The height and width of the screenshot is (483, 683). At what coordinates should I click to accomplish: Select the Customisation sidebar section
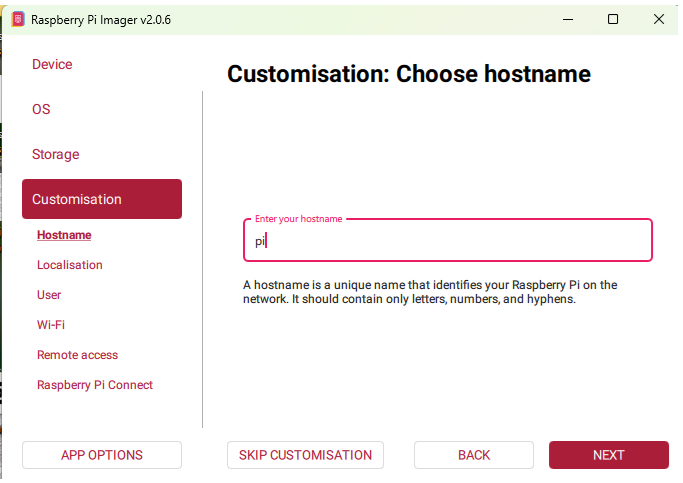click(x=101, y=199)
